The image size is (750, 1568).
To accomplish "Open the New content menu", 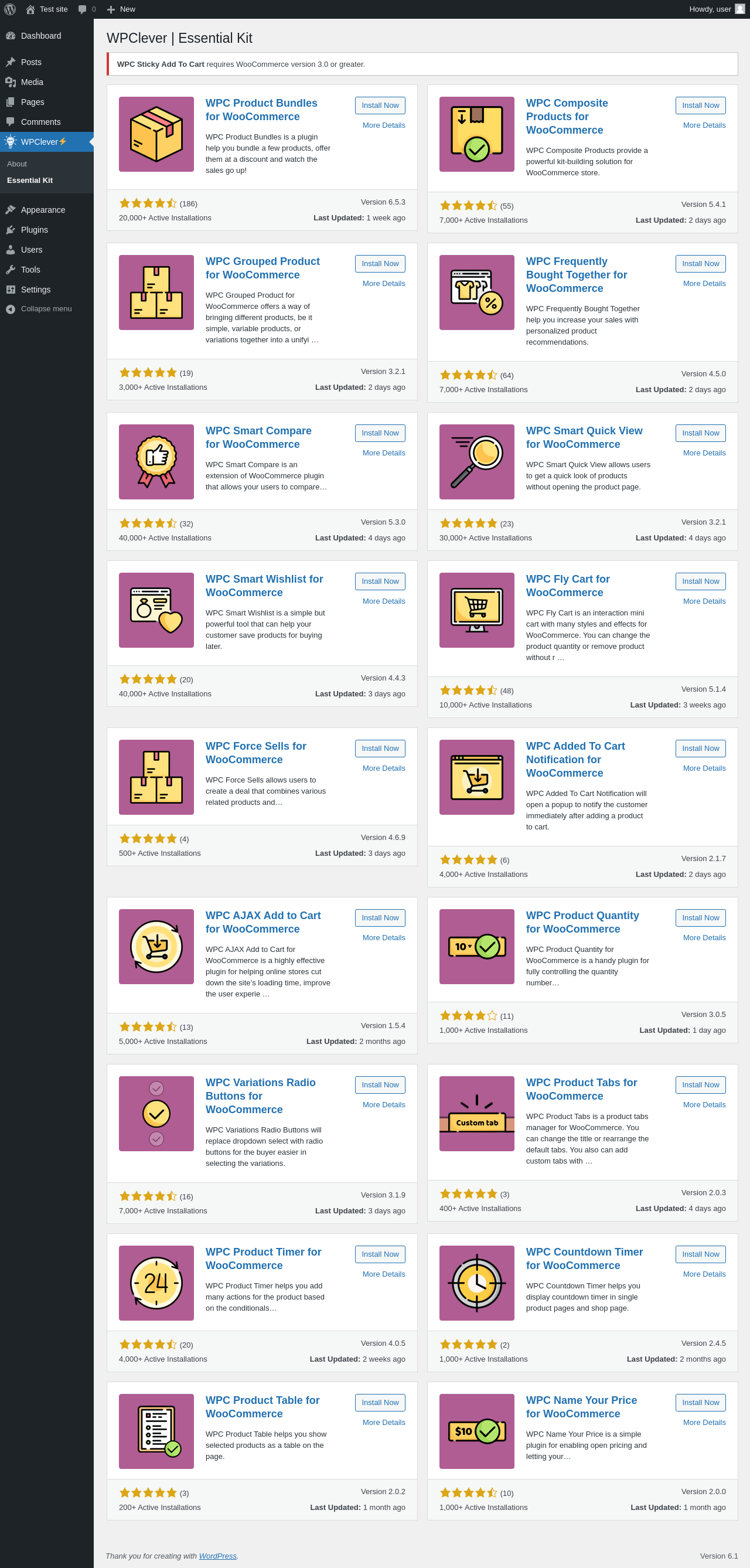I will [x=121, y=9].
